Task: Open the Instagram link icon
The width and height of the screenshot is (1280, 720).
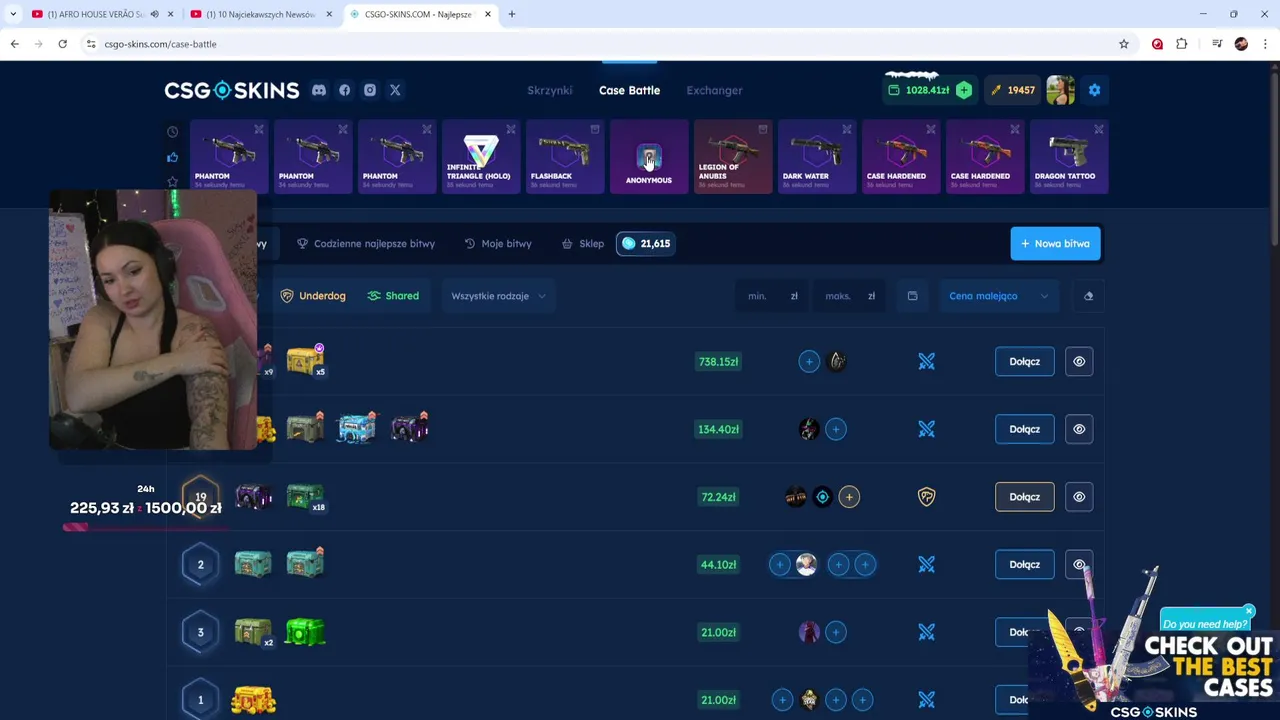Action: tap(370, 90)
